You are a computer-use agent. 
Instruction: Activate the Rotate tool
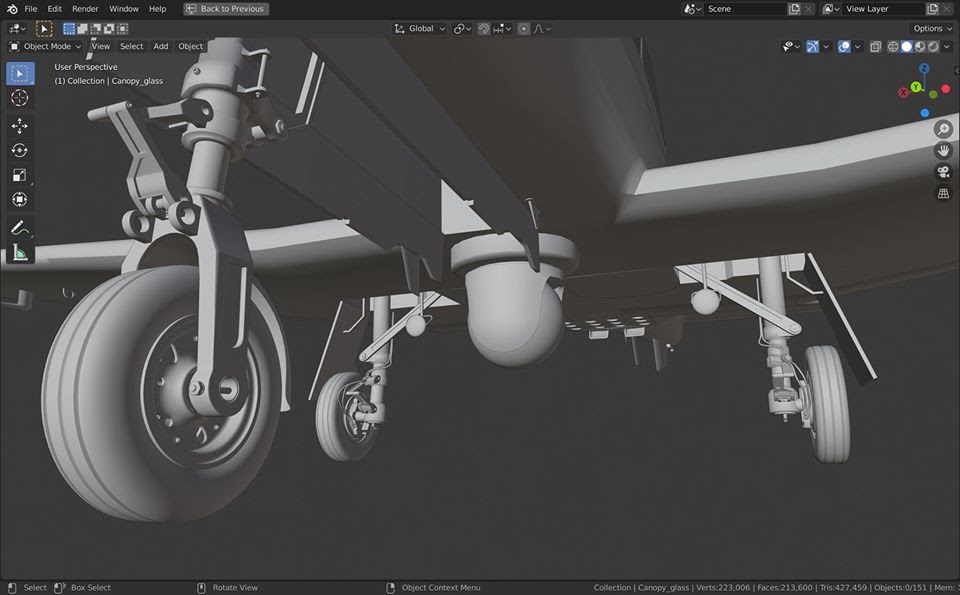tap(18, 150)
